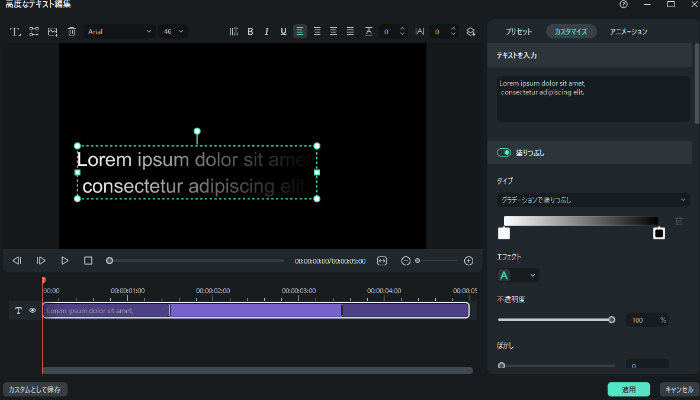Image resolution: width=700 pixels, height=400 pixels.
Task: Click the zoom to fit timeline icon
Action: pos(382,261)
